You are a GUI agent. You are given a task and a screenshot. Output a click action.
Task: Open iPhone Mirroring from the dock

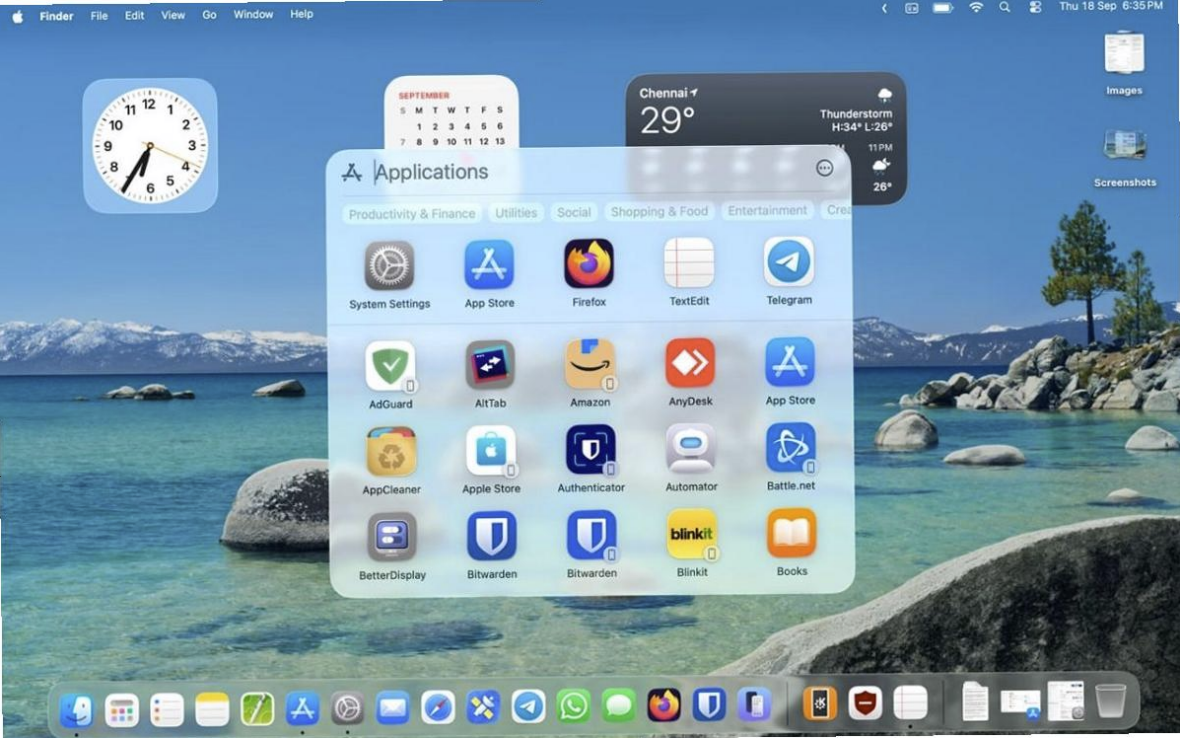click(755, 706)
